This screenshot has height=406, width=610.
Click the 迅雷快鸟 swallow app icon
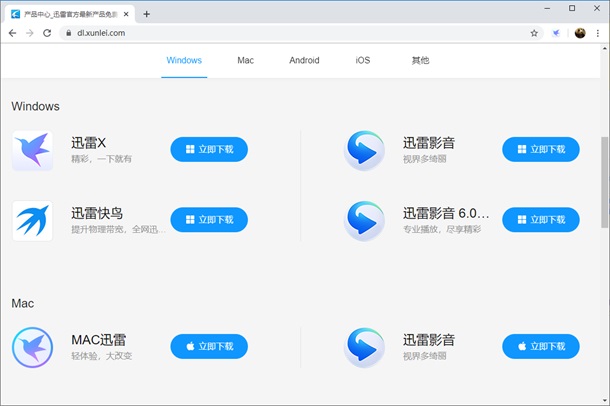(x=33, y=220)
